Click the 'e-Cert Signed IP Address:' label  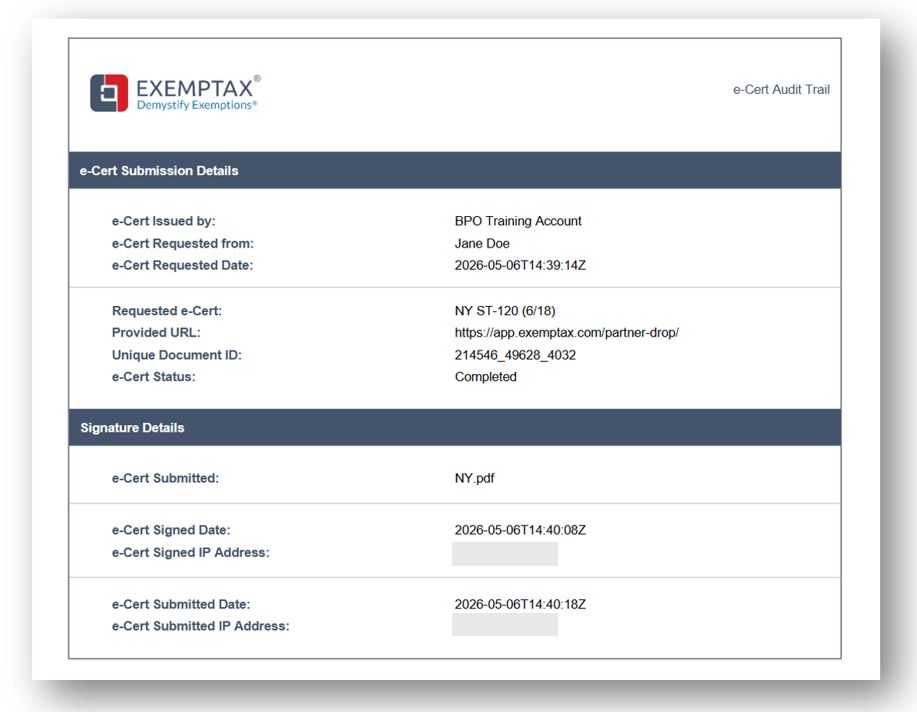coord(191,552)
